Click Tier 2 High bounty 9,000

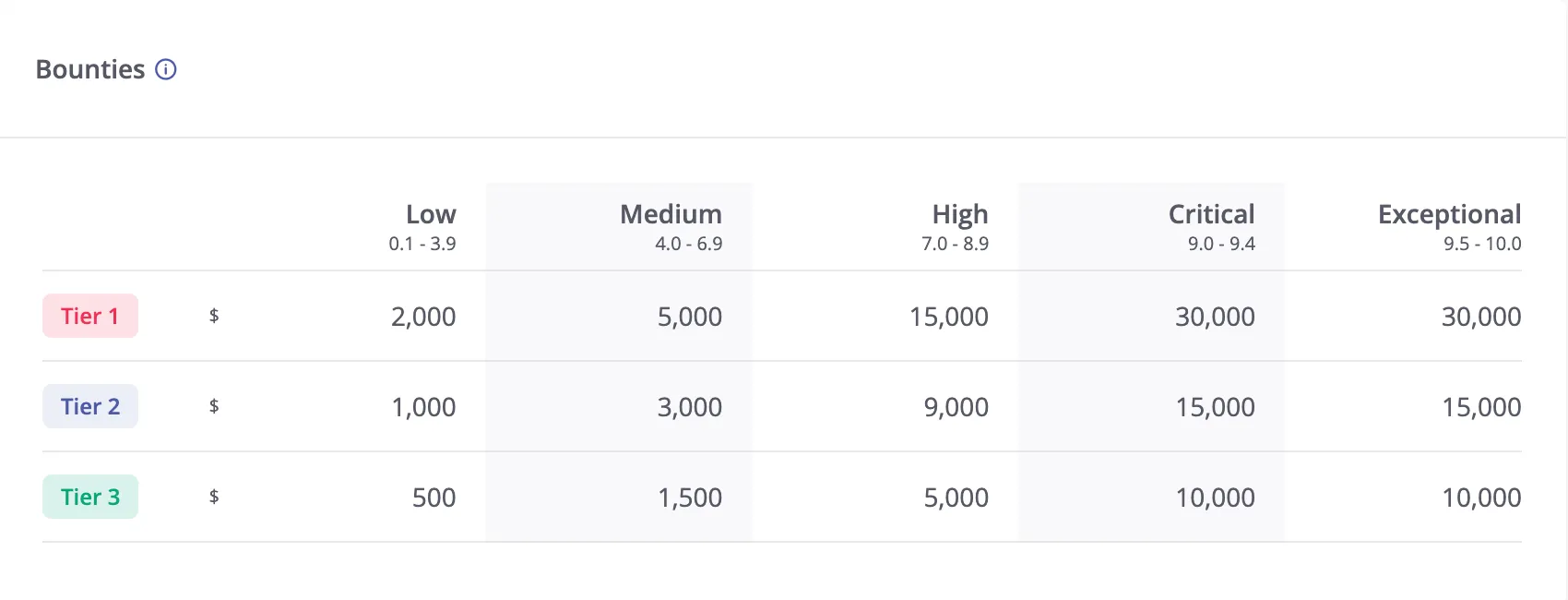coord(956,407)
